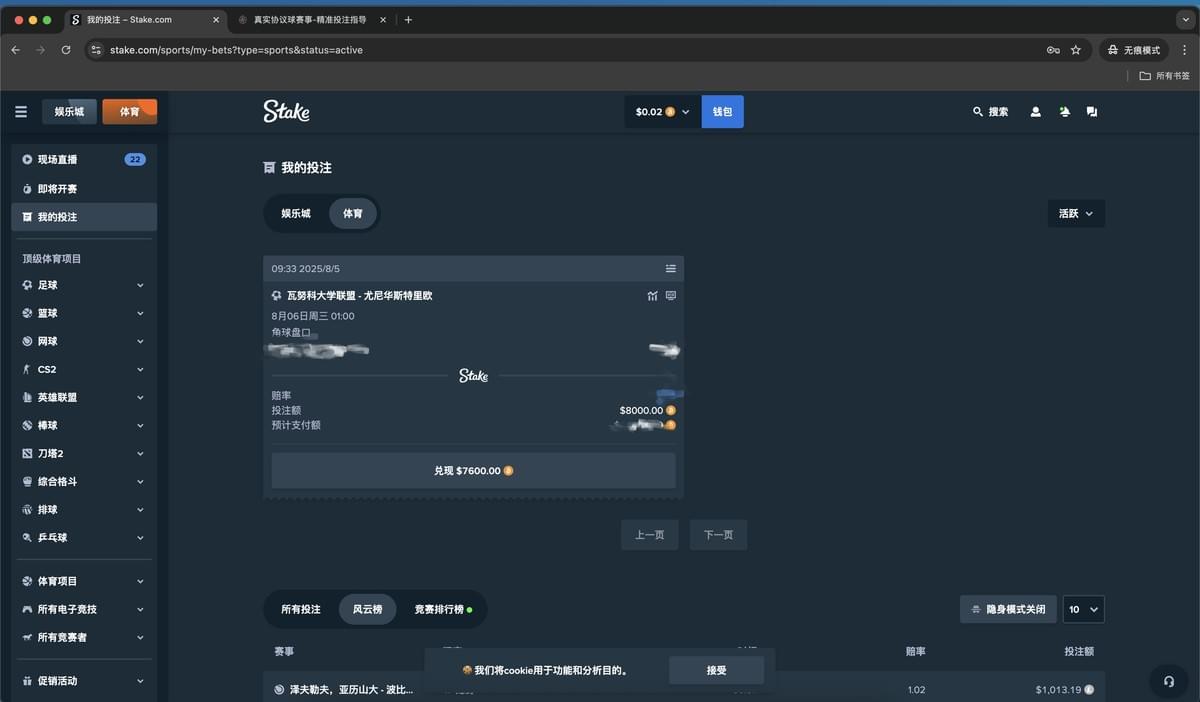Open the 所有书签 bookmarks folder
Screen dimensions: 1200x702
[1165, 76]
